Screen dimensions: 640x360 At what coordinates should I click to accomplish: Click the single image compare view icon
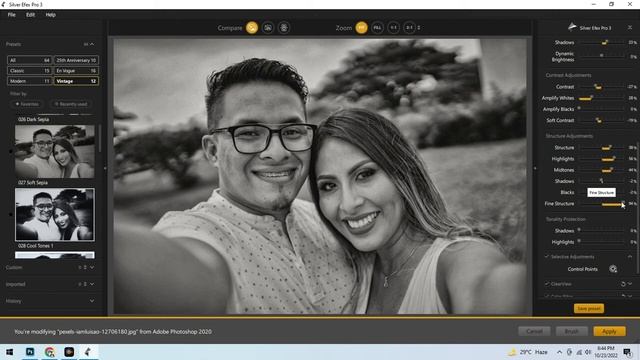[252, 28]
